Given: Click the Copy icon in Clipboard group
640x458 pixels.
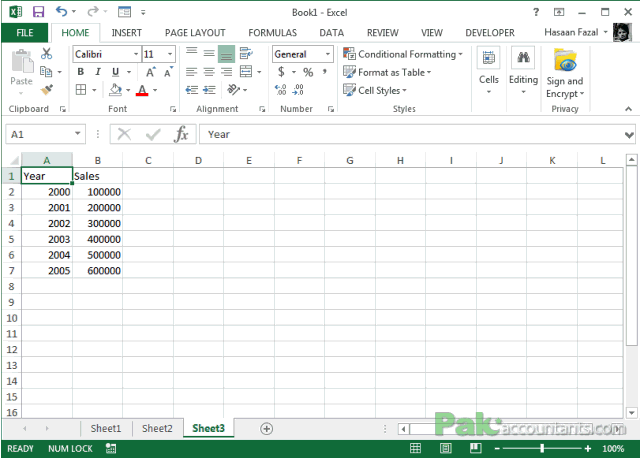Looking at the screenshot, I should tap(46, 72).
